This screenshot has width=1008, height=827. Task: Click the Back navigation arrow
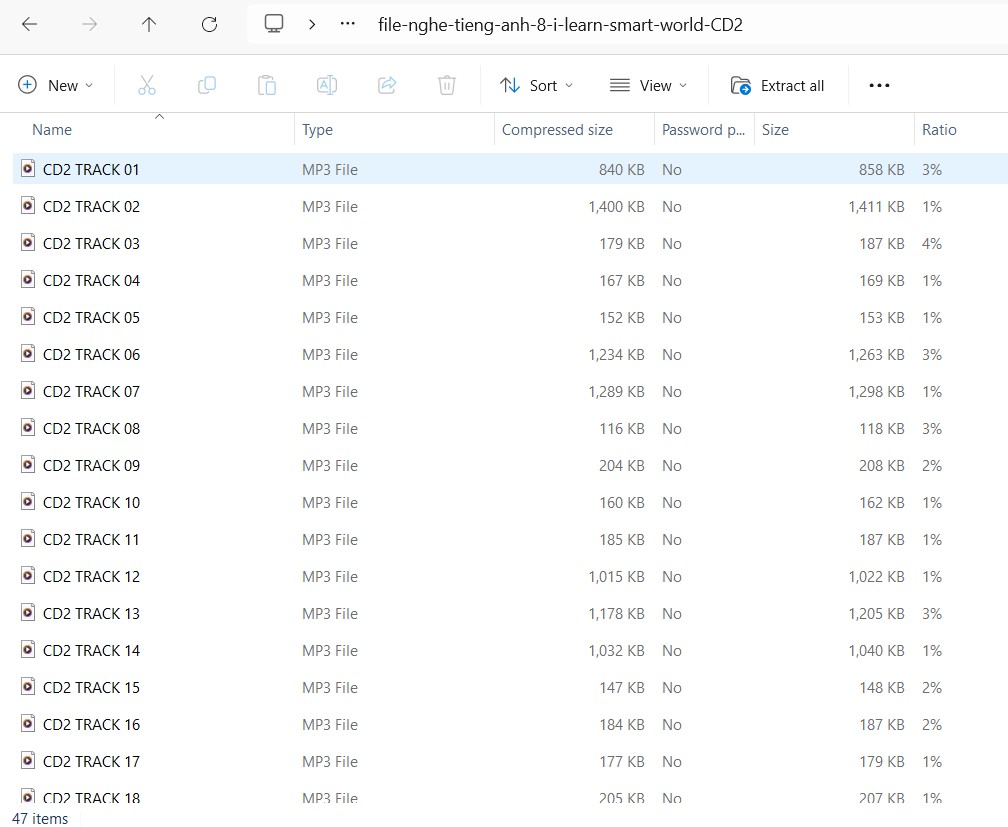pos(29,25)
